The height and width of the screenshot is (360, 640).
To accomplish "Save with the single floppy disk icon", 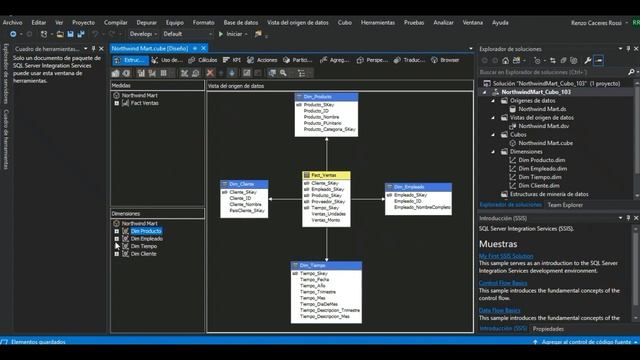I will coord(70,34).
